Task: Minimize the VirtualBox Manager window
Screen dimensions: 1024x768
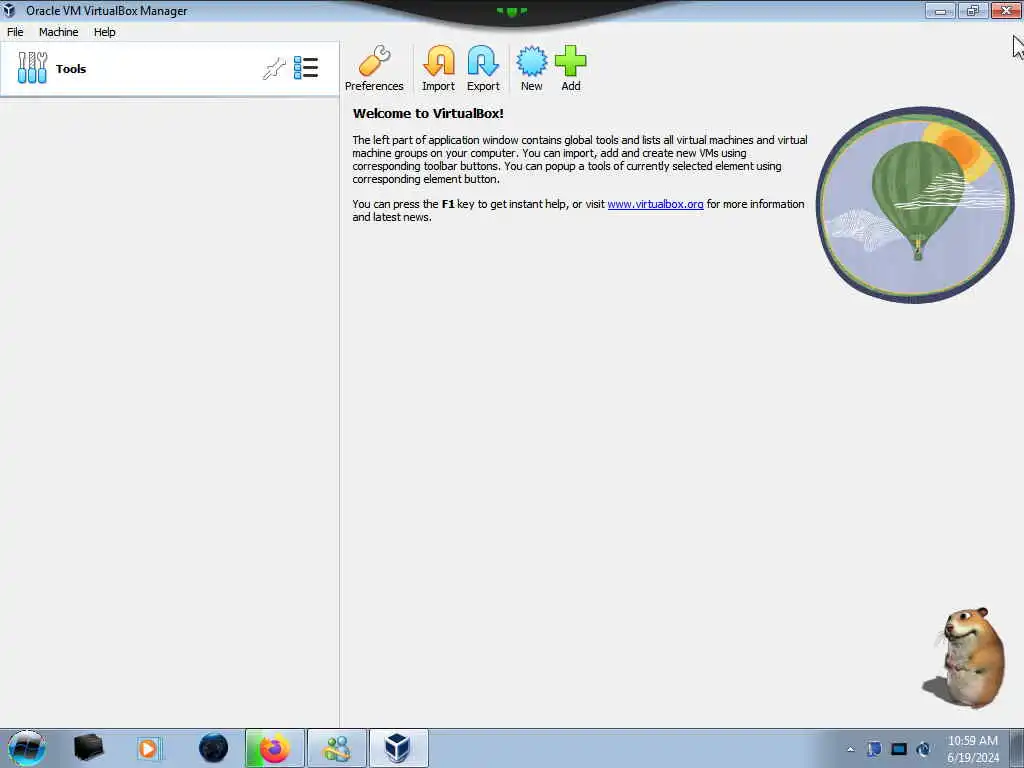Action: coord(940,10)
